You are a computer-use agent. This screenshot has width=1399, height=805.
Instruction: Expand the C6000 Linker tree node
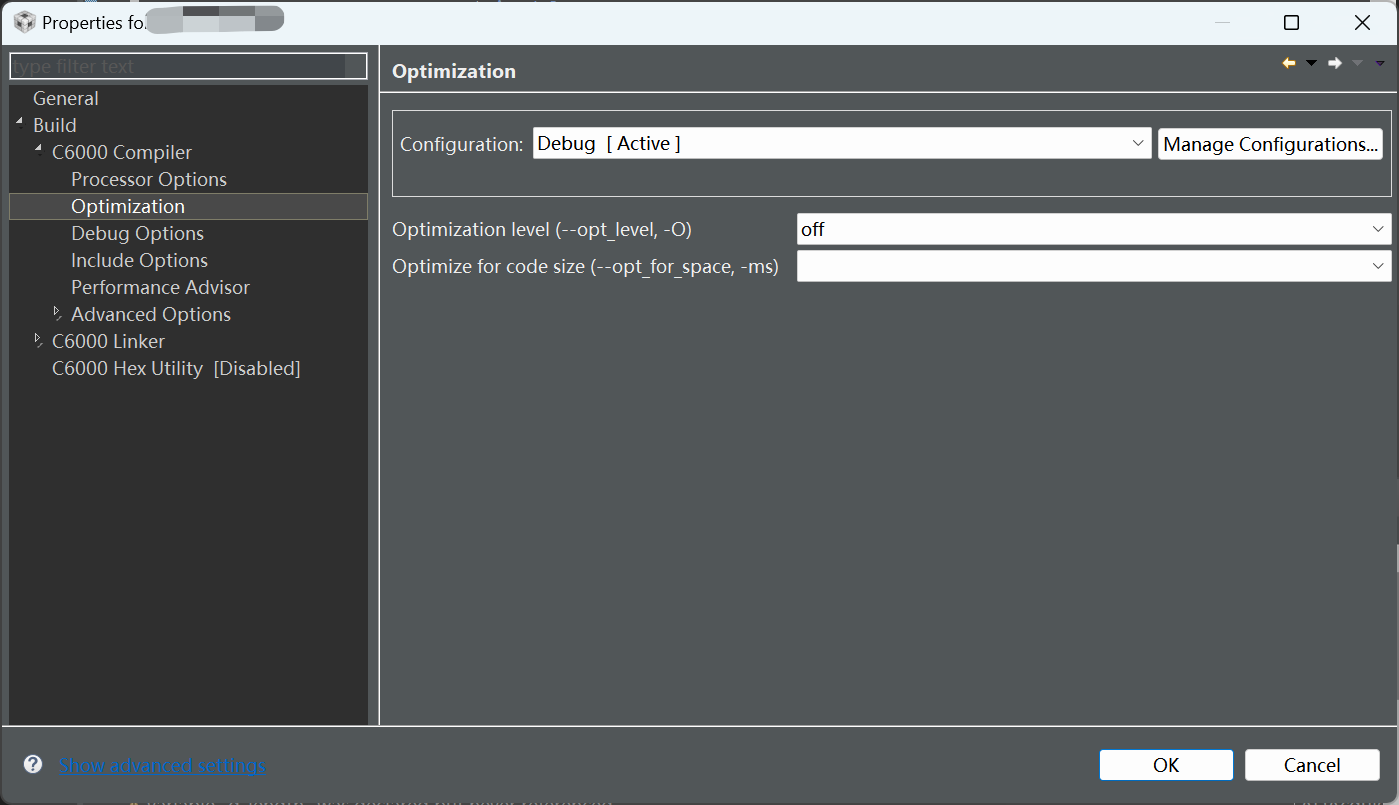(x=39, y=340)
